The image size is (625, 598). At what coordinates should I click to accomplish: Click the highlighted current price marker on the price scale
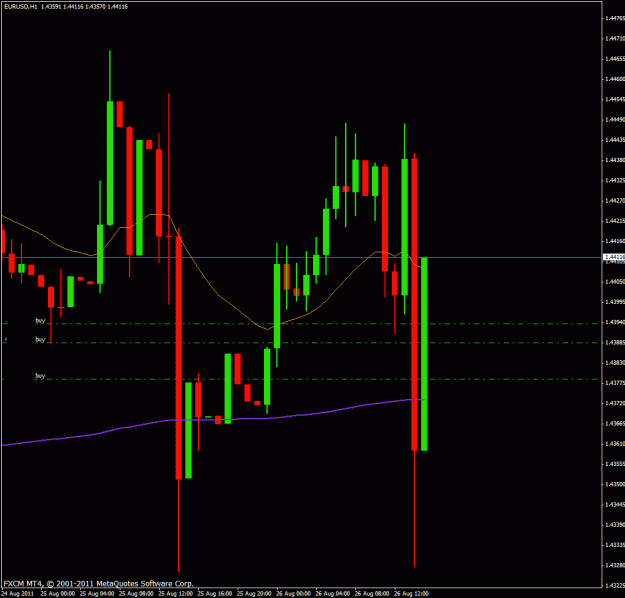point(614,257)
